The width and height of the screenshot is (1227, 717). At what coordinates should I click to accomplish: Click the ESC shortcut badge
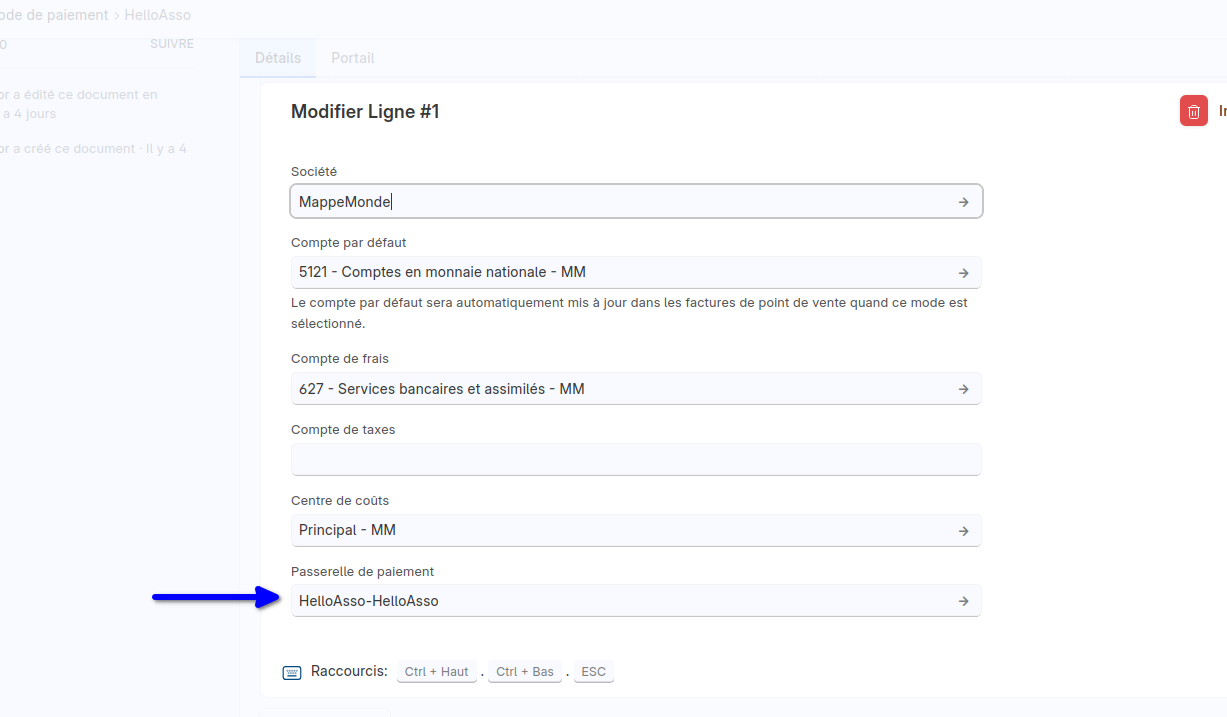(x=593, y=672)
